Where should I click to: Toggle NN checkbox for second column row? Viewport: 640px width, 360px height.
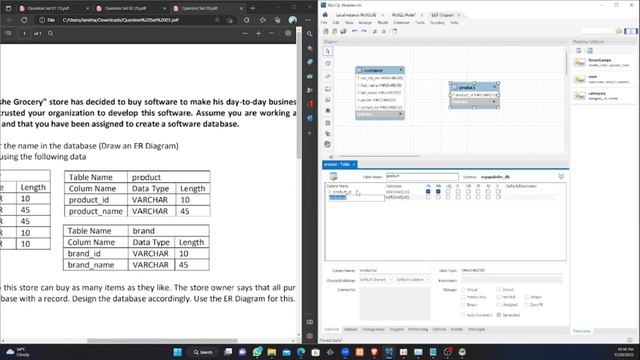(438, 197)
